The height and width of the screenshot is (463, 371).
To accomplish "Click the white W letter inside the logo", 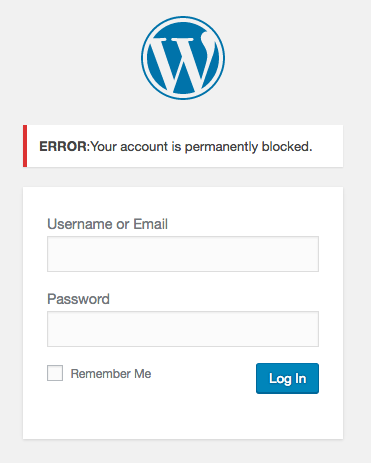I will (182, 62).
